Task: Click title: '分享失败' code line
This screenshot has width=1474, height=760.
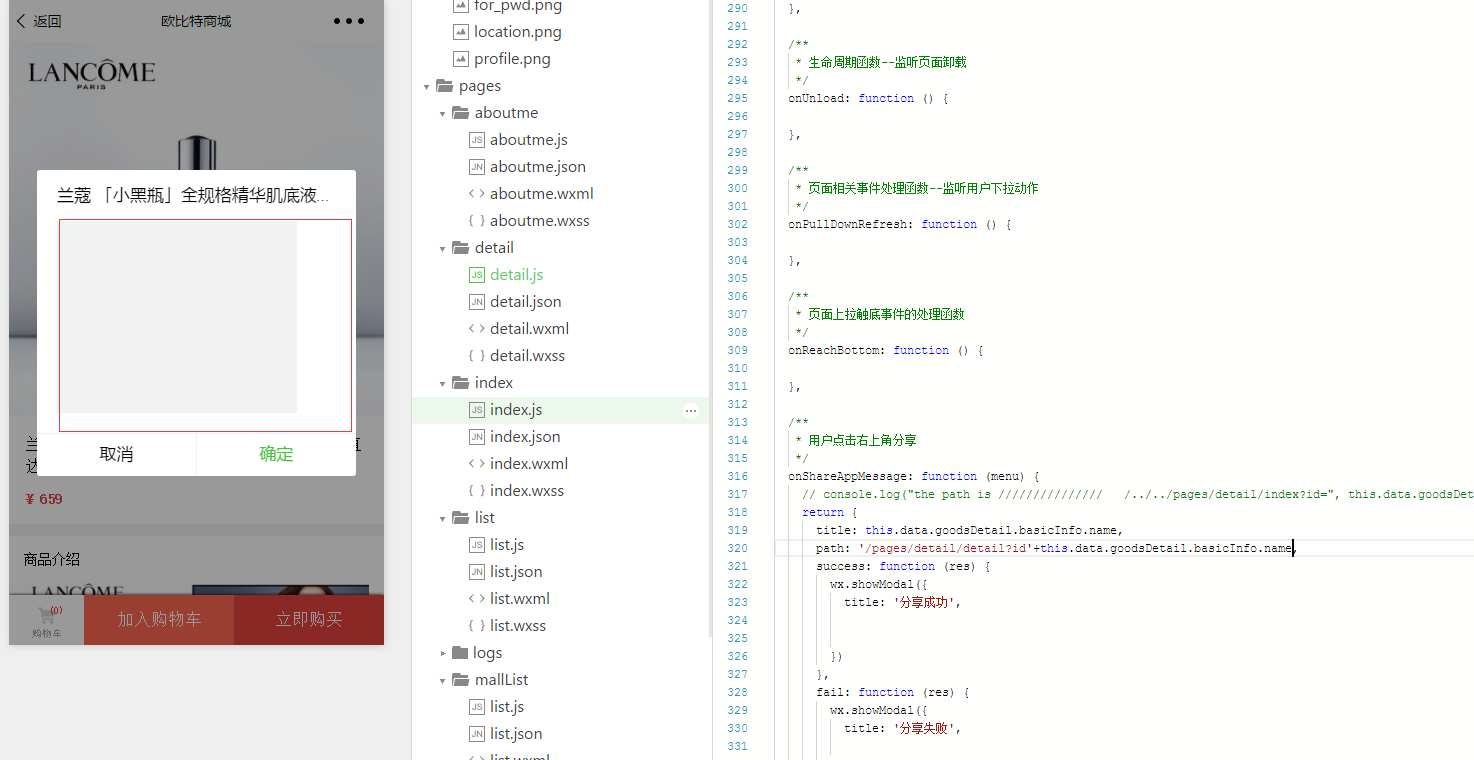Action: pos(902,729)
